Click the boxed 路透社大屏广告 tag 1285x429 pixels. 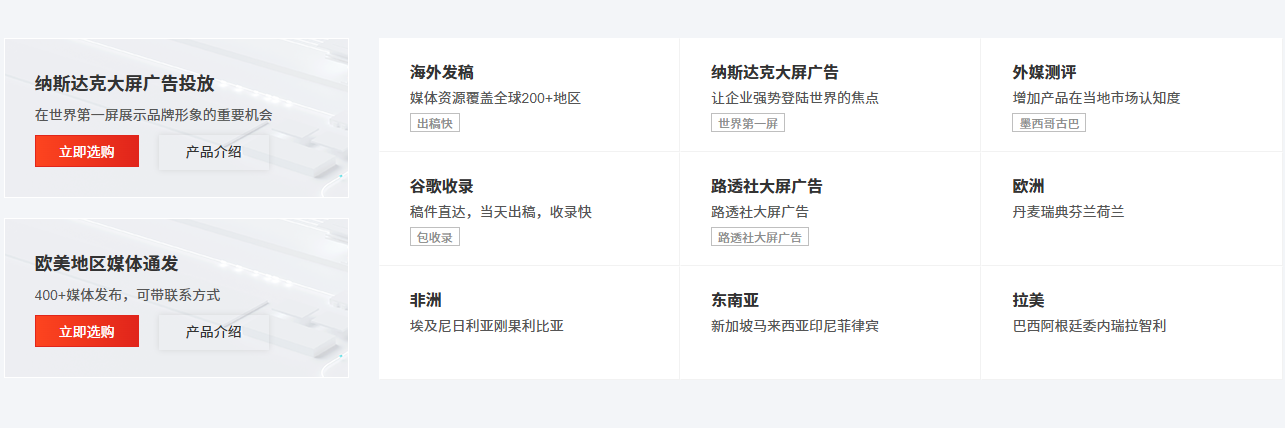[x=760, y=237]
